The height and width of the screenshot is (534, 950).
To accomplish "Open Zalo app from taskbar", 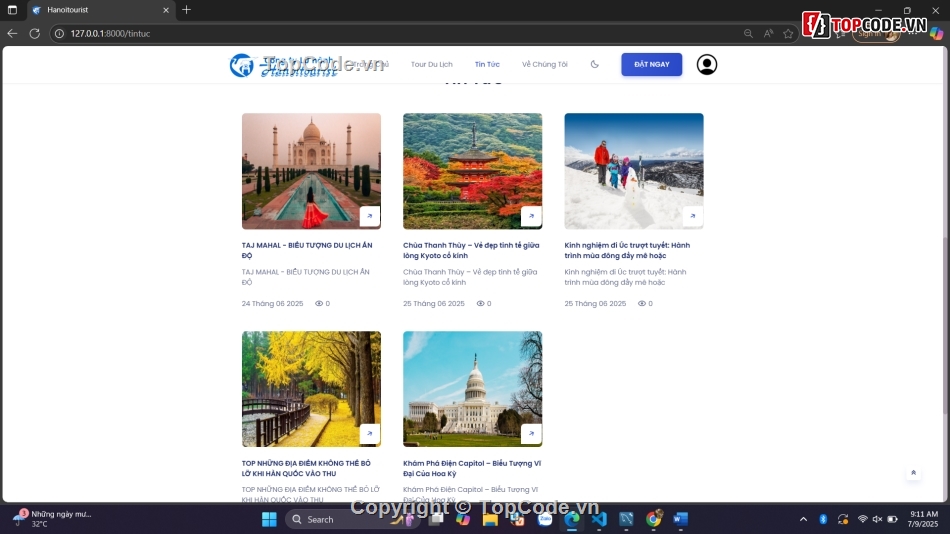I will tap(545, 519).
